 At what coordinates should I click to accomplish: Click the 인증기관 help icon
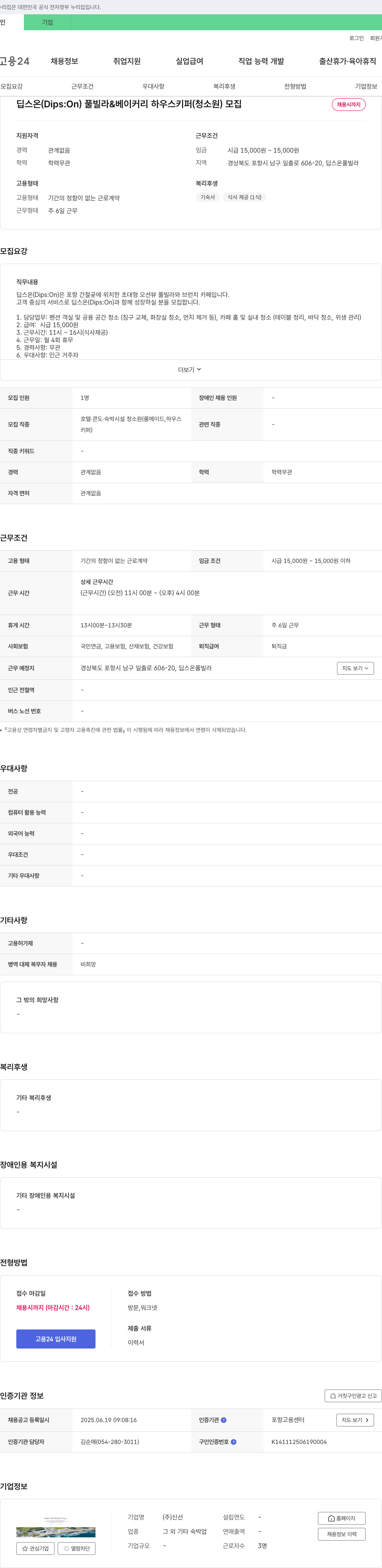point(224,1420)
